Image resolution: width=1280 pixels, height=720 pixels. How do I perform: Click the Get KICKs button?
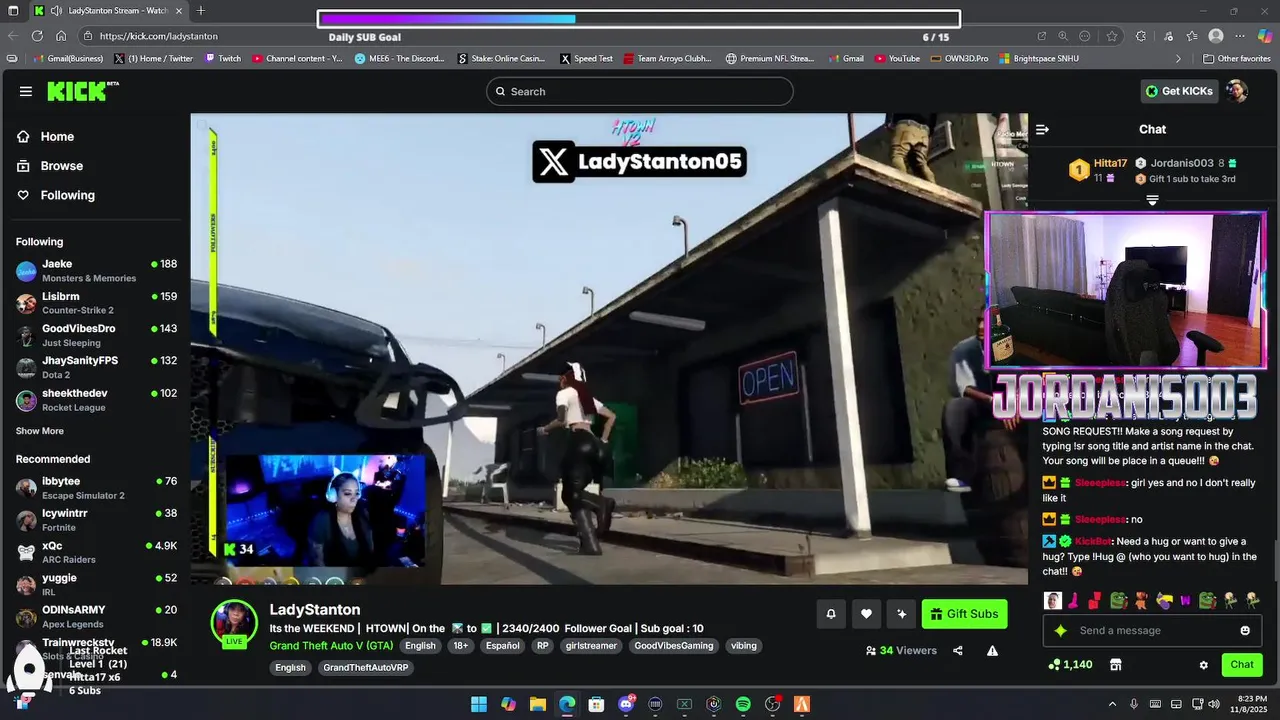pyautogui.click(x=1180, y=91)
